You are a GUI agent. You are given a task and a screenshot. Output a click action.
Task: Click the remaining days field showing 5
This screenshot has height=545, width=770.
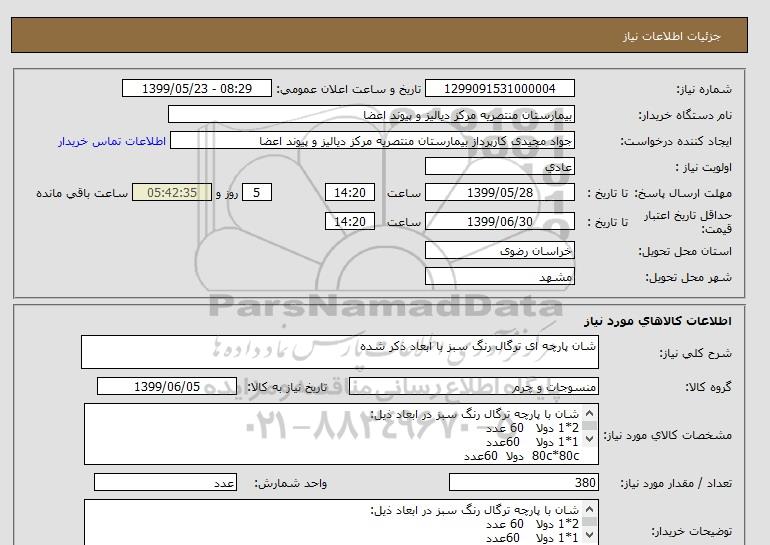coord(256,192)
